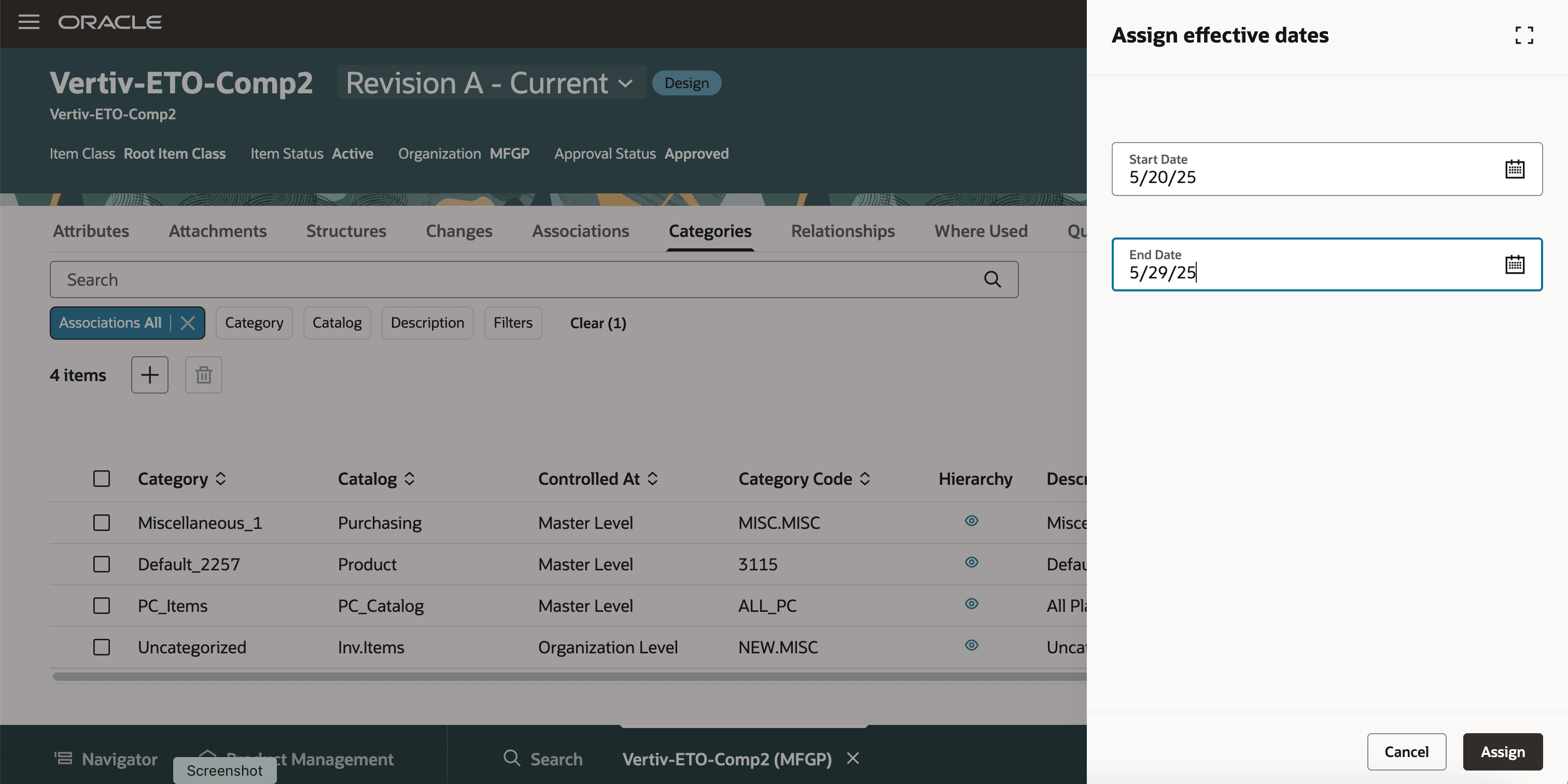Click the delete trash can icon
Viewport: 1568px width, 784px height.
pyautogui.click(x=203, y=375)
